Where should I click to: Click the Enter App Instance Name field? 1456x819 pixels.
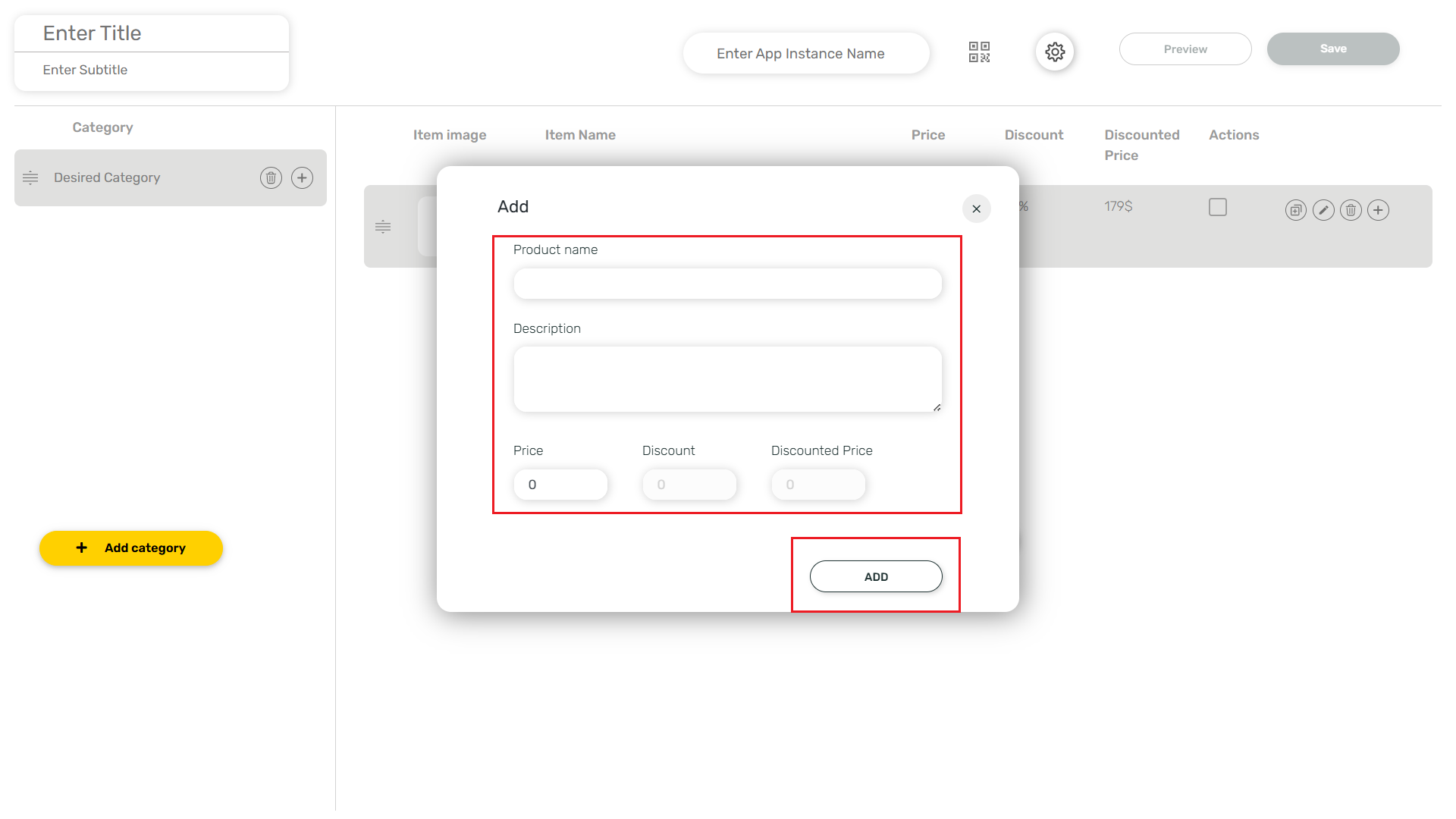coord(805,54)
